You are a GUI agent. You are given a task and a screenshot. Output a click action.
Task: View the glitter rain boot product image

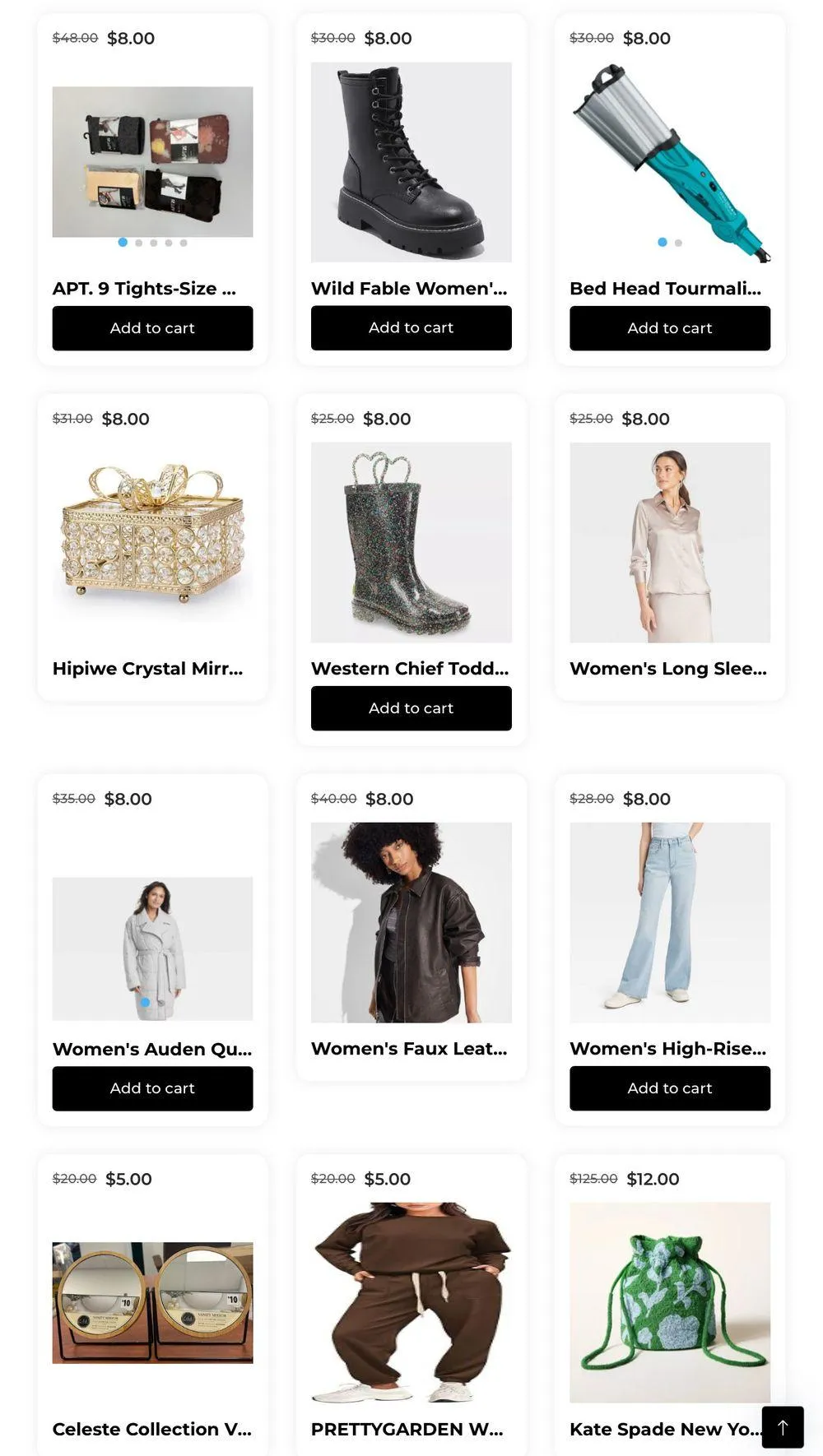411,542
